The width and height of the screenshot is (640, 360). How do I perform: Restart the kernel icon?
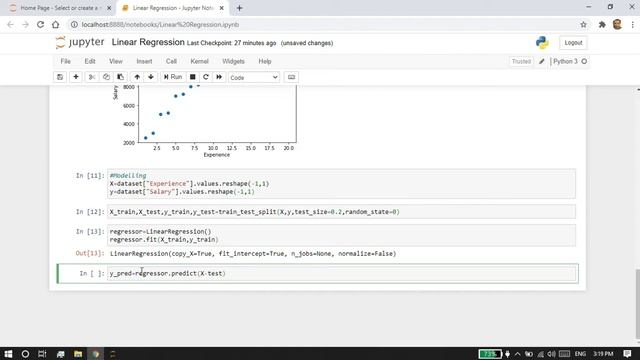(x=206, y=77)
